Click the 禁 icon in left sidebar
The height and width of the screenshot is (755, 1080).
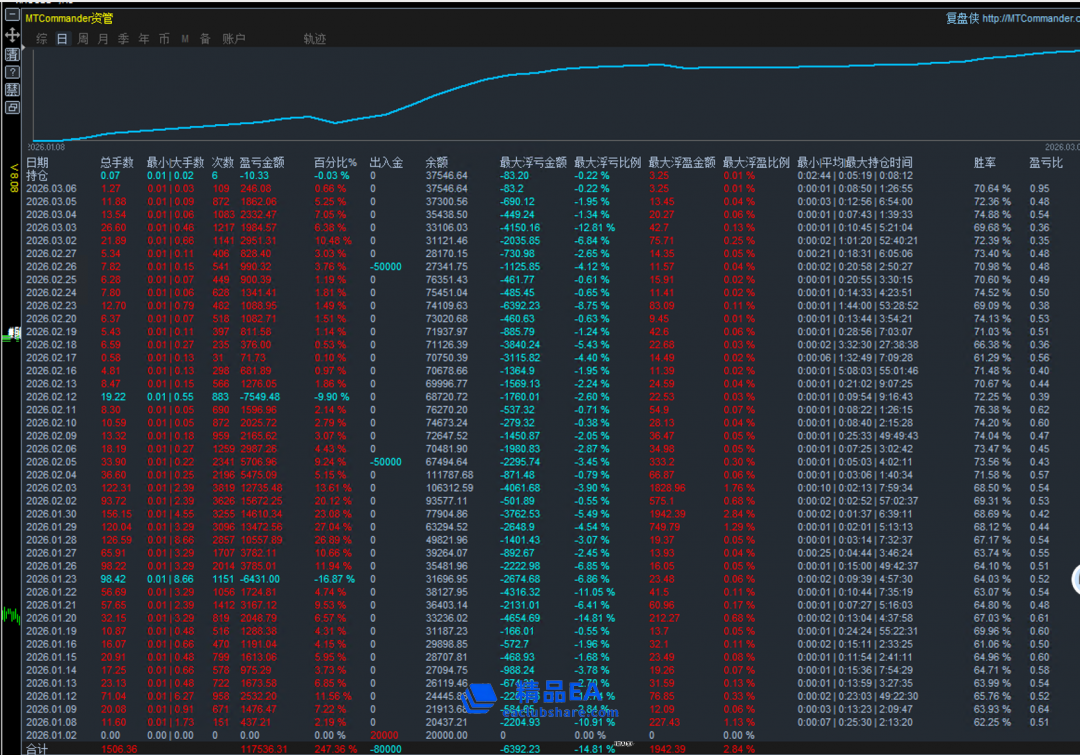tap(12, 90)
